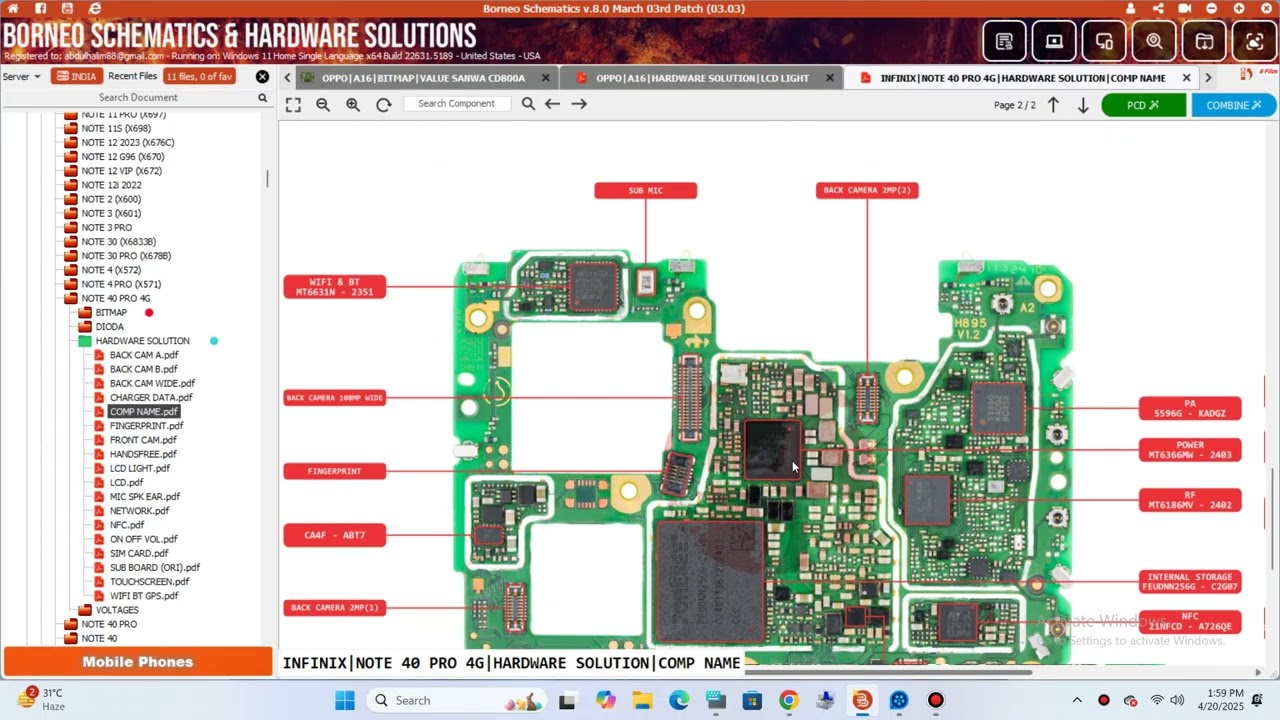Open the YouTube icon link
Screen dimensions: 1280x720
point(68,8)
